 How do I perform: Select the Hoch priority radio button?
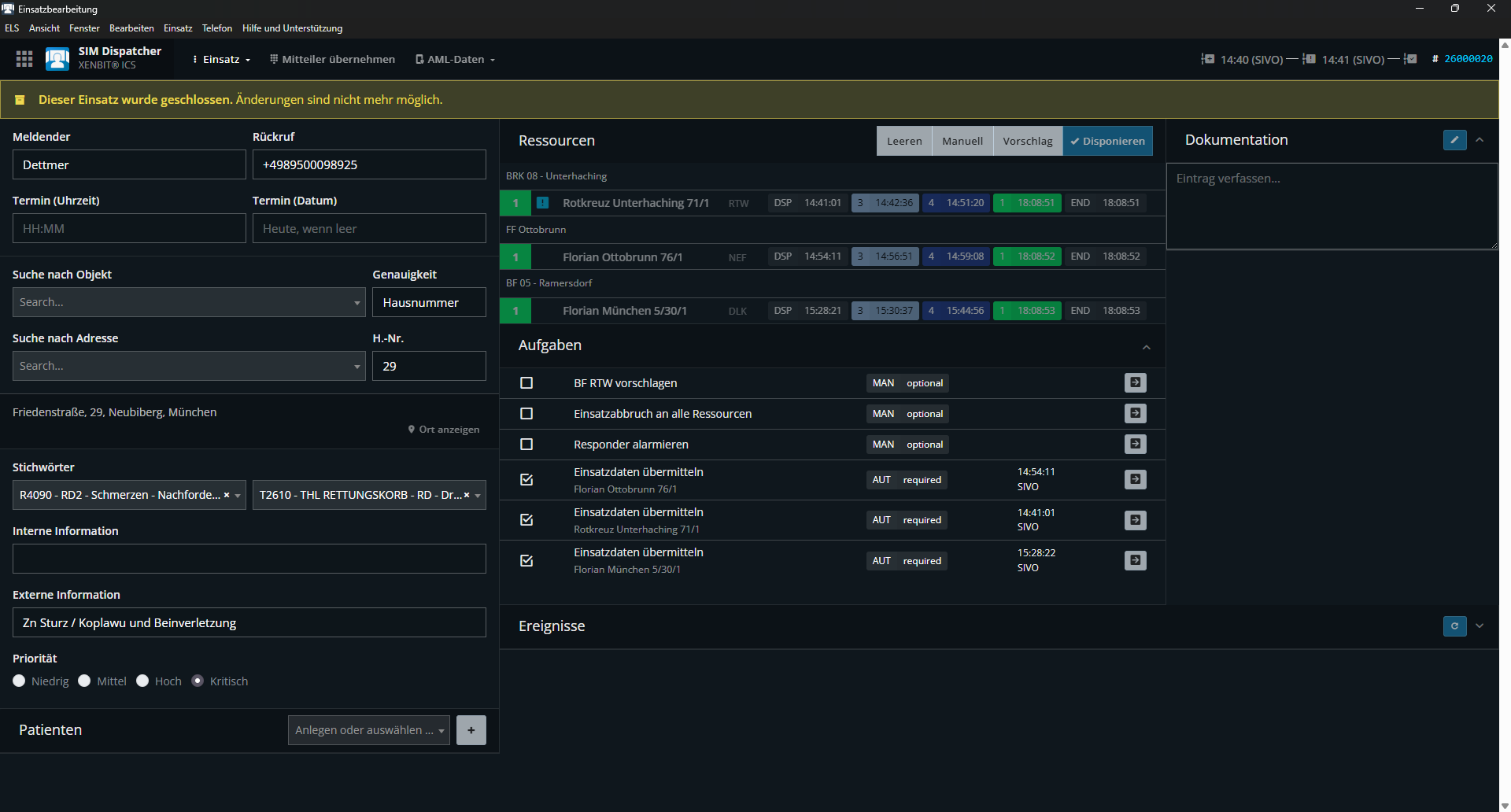coord(142,681)
